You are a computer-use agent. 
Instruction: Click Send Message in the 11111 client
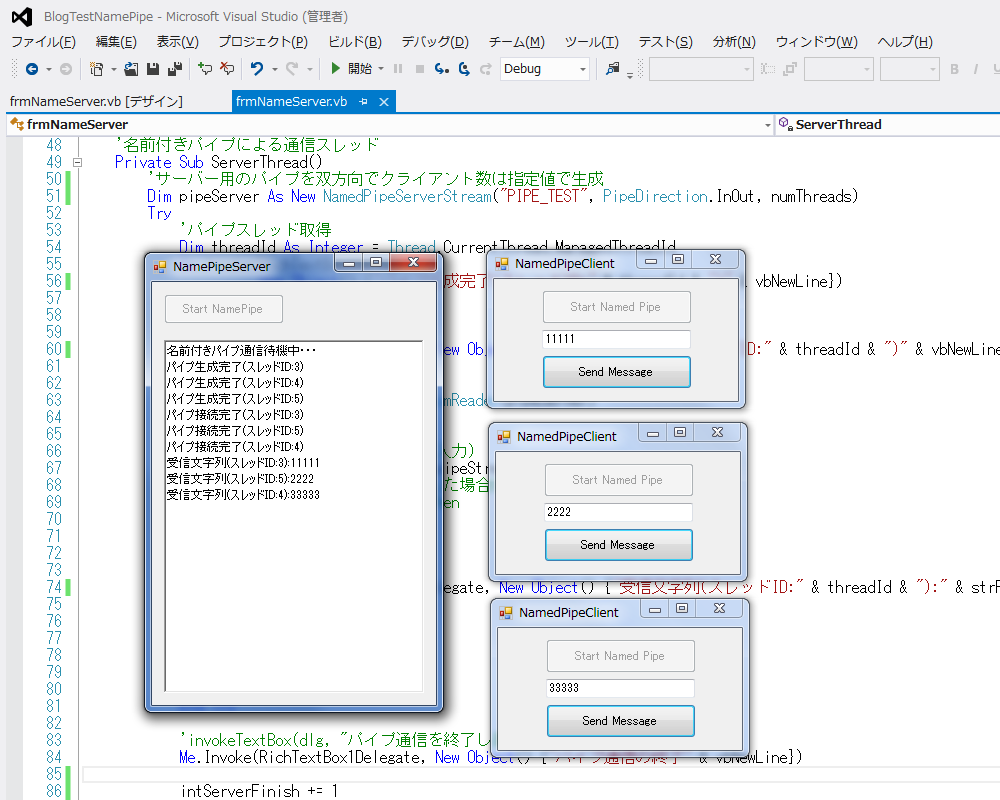[x=616, y=372]
